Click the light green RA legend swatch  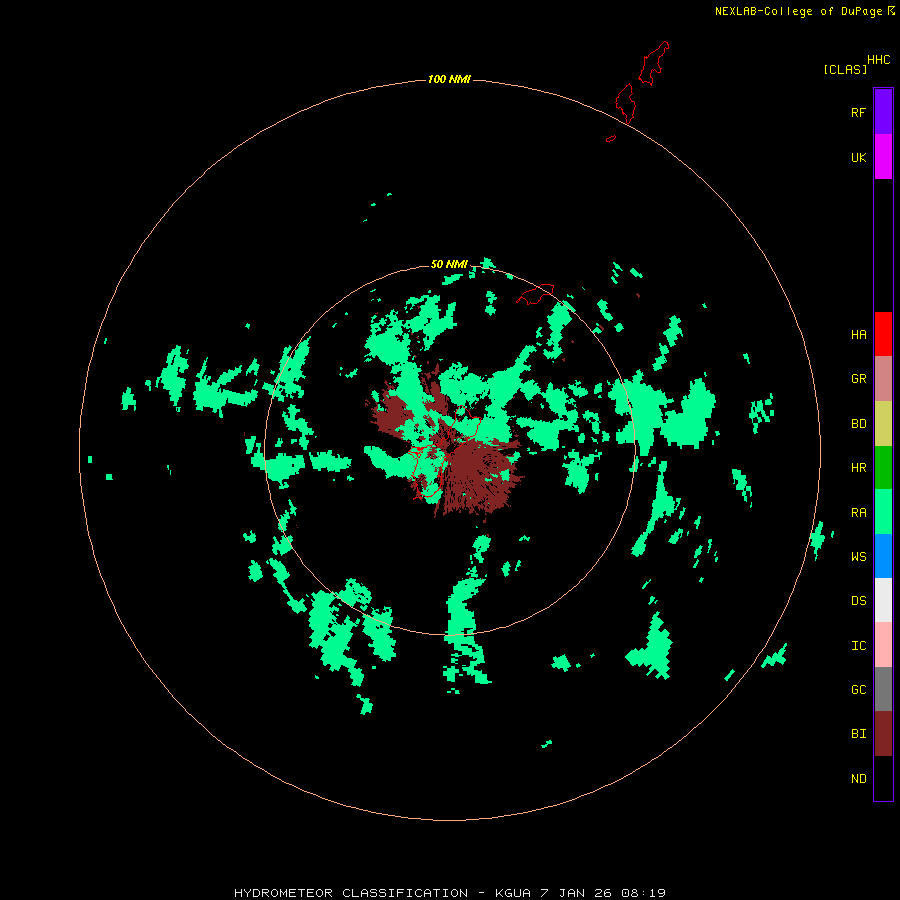883,512
